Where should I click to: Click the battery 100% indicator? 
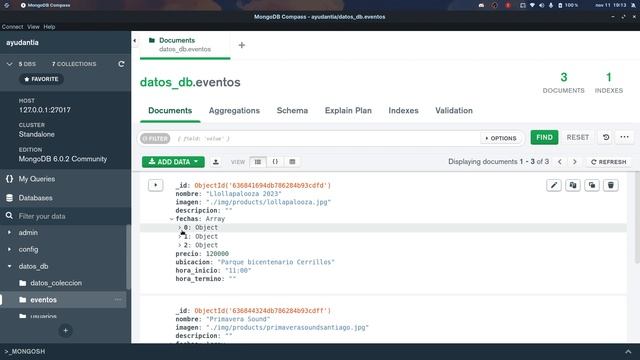568,5
